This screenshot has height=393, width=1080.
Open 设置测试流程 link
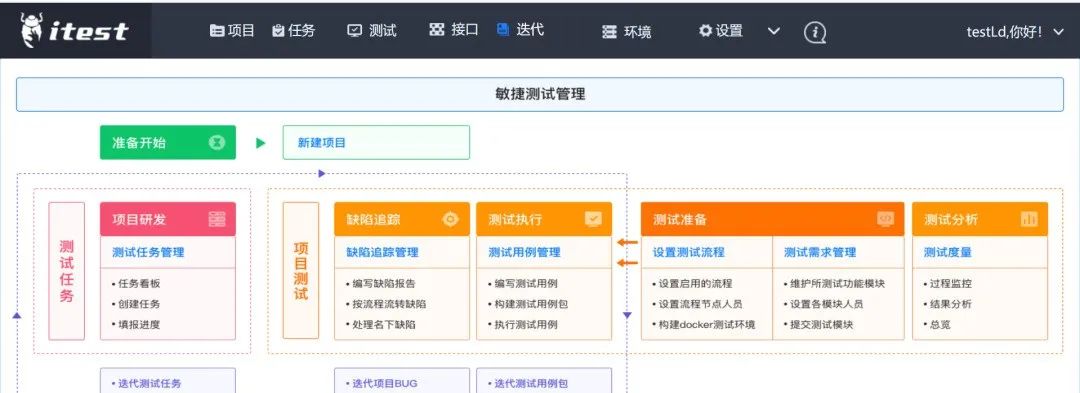(x=689, y=252)
